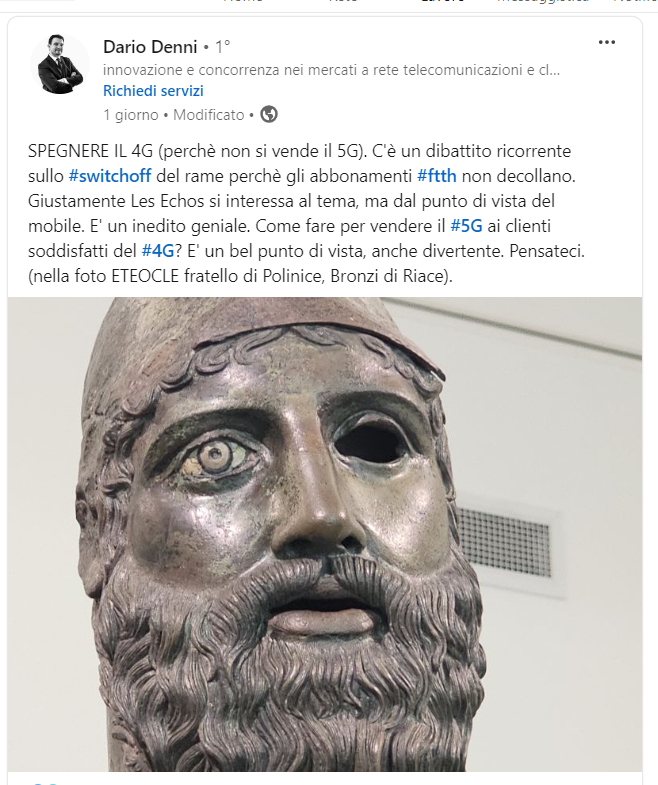Click the globe public visibility icon
Screen dimensions: 658x785
(x=269, y=115)
